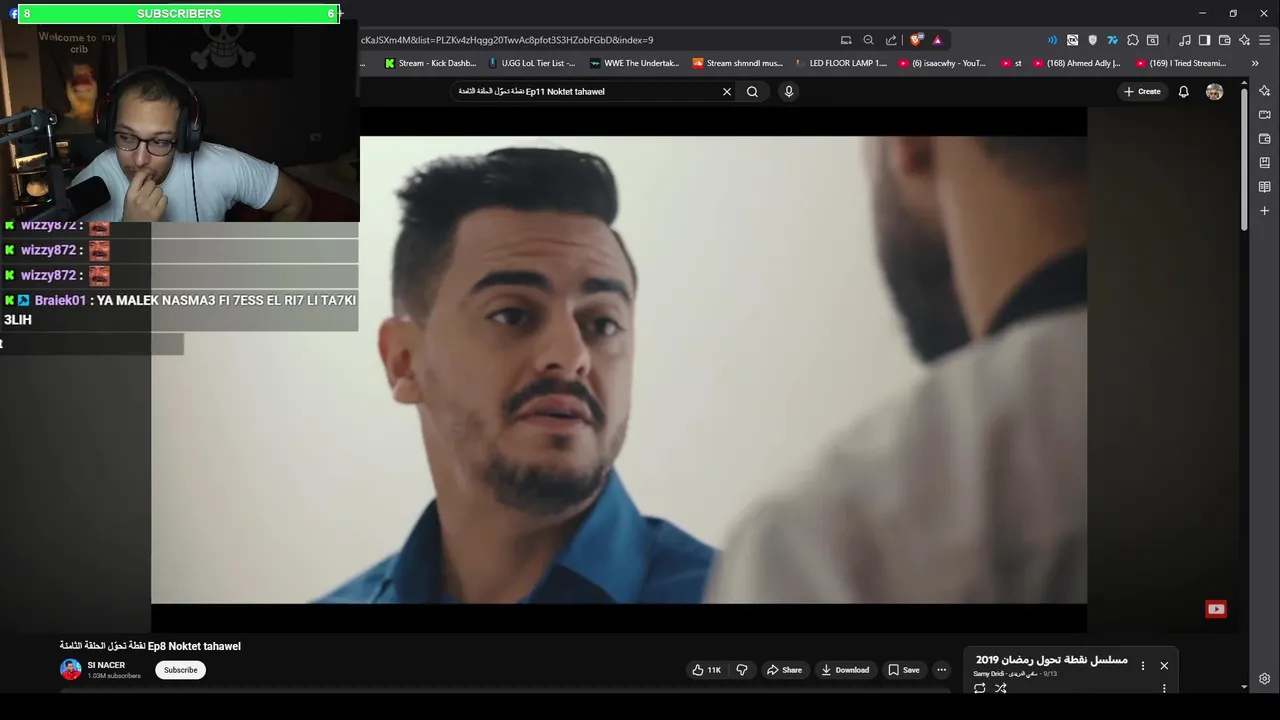Screen dimensions: 1280x720
Task: Open Brave Wallet
Action: tap(1224, 40)
